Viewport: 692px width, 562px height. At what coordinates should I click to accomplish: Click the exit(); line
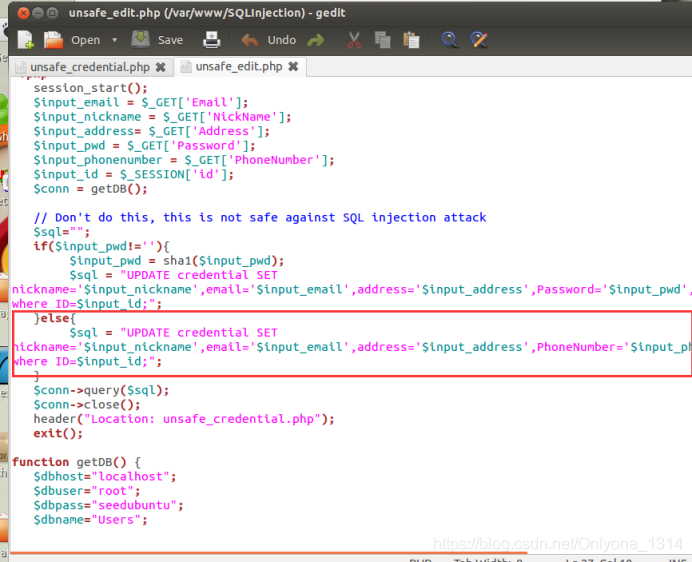click(58, 434)
